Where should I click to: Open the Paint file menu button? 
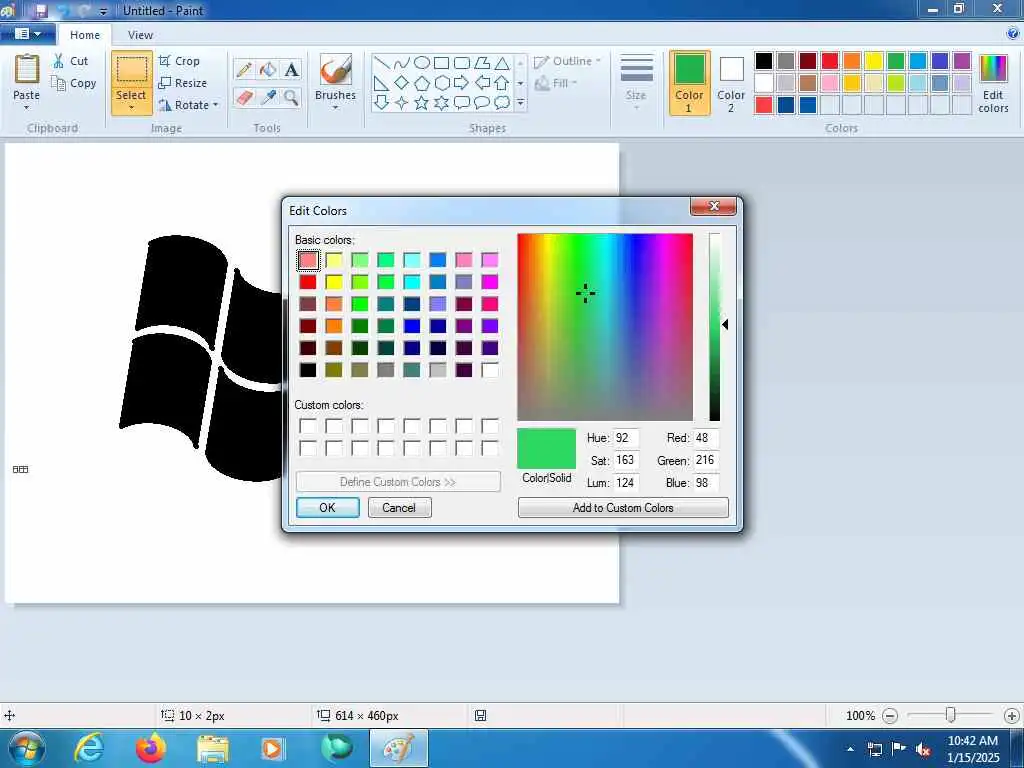(x=27, y=34)
